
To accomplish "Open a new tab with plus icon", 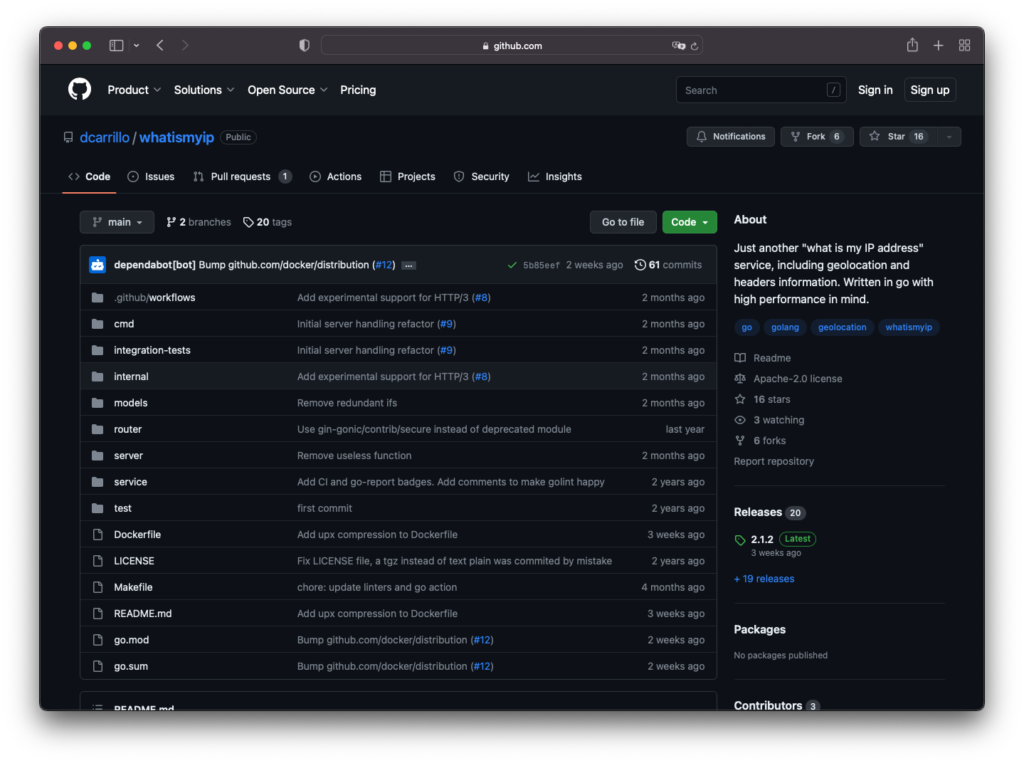I will pos(938,45).
